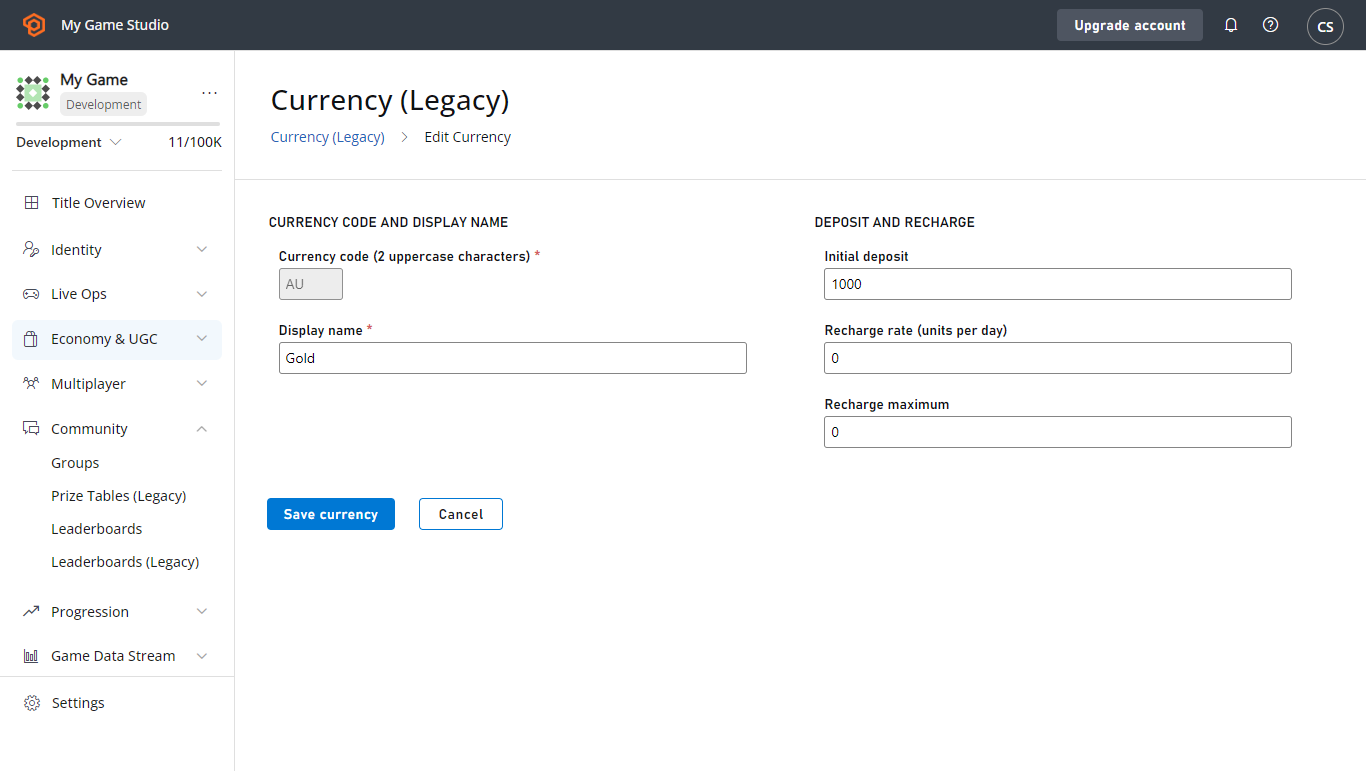
Task: Click the Progression trend arrow icon
Action: coord(31,611)
